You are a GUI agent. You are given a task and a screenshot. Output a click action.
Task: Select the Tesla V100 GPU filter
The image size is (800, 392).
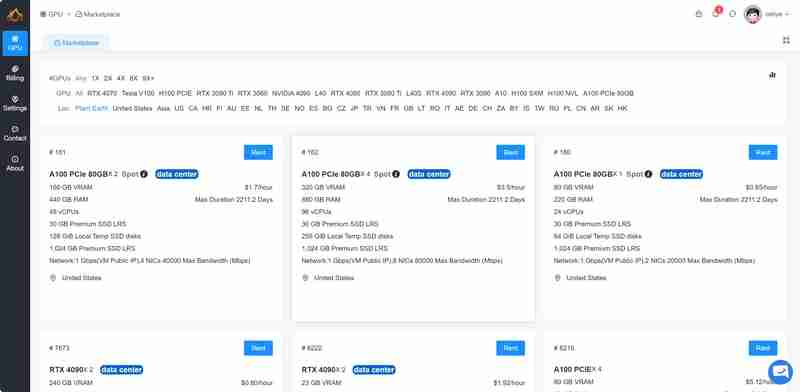138,93
